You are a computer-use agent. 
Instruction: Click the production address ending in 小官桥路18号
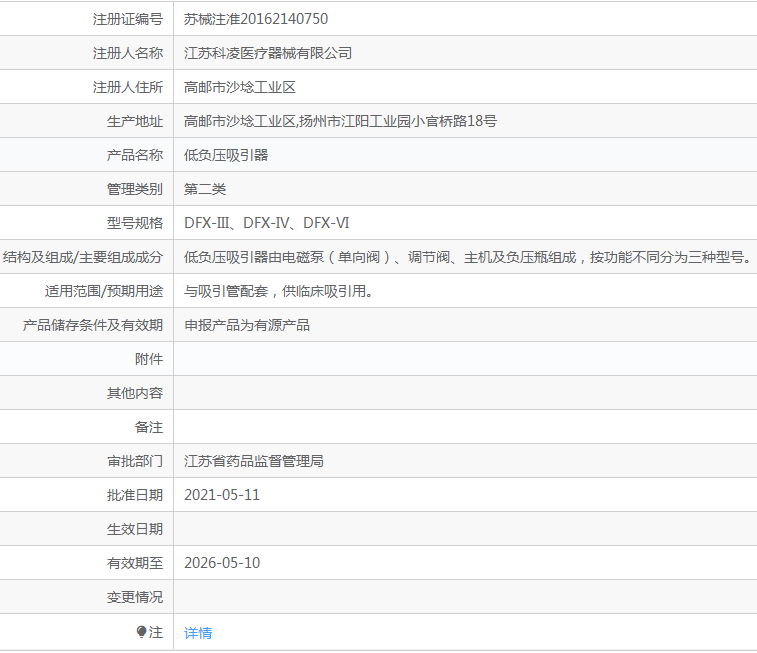pyautogui.click(x=340, y=121)
